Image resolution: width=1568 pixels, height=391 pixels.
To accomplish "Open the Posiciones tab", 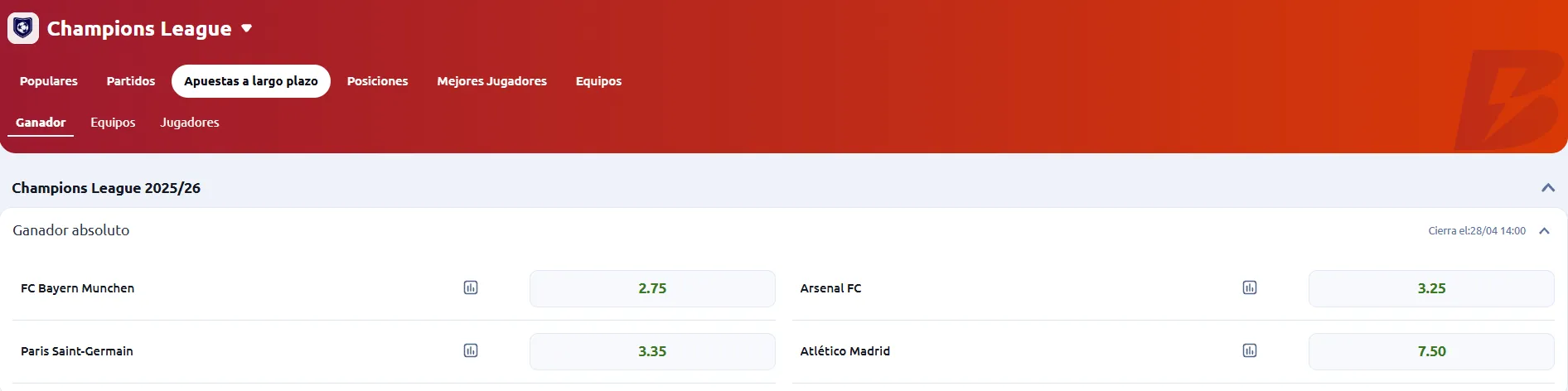I will pyautogui.click(x=377, y=81).
